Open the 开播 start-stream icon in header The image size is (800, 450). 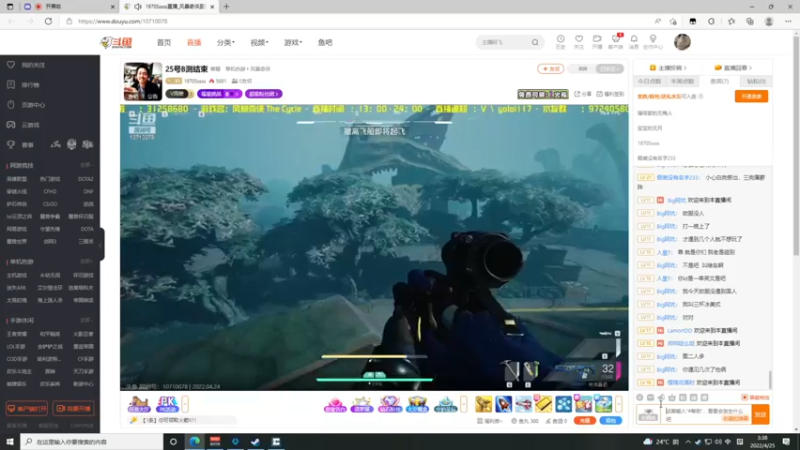(x=597, y=39)
